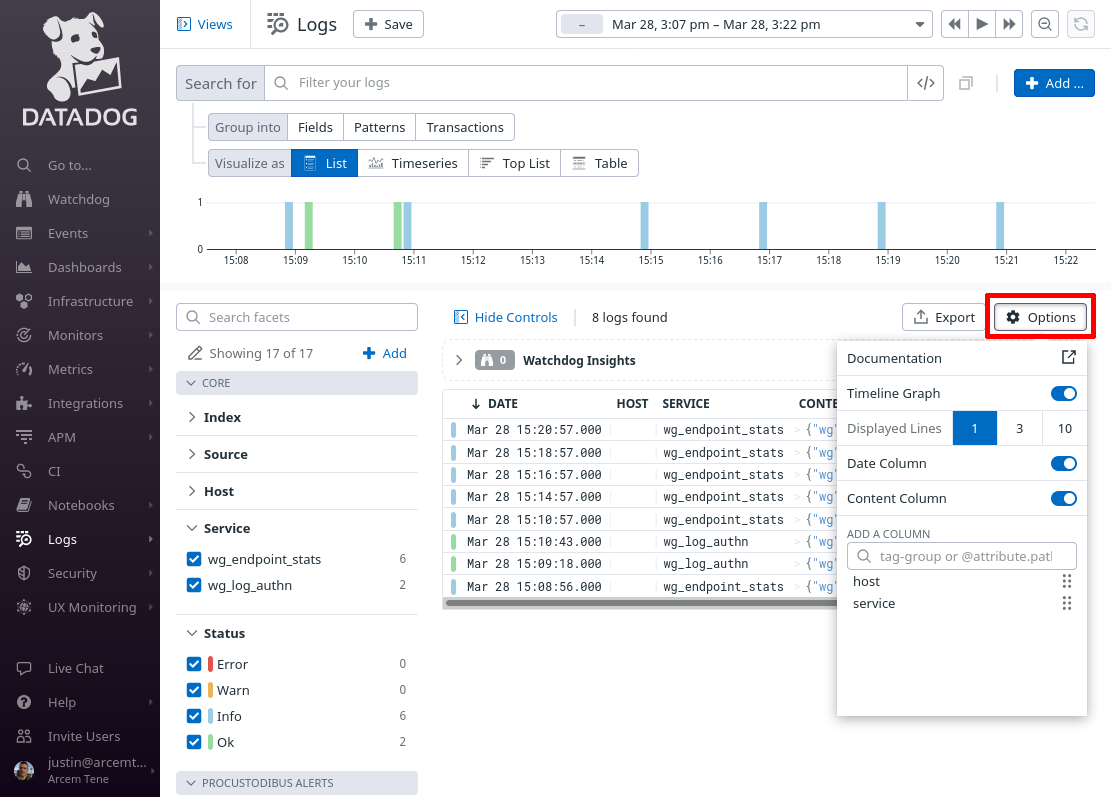Viewport: 1111px width, 797px height.
Task: Uncheck wg_endpoint_stats service facet
Action: click(x=194, y=559)
